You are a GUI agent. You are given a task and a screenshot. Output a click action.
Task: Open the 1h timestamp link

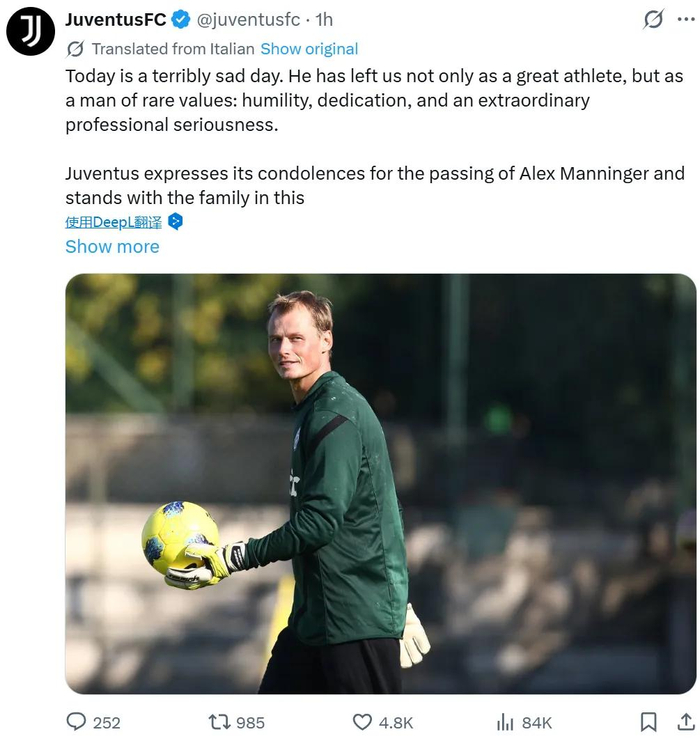(x=323, y=19)
